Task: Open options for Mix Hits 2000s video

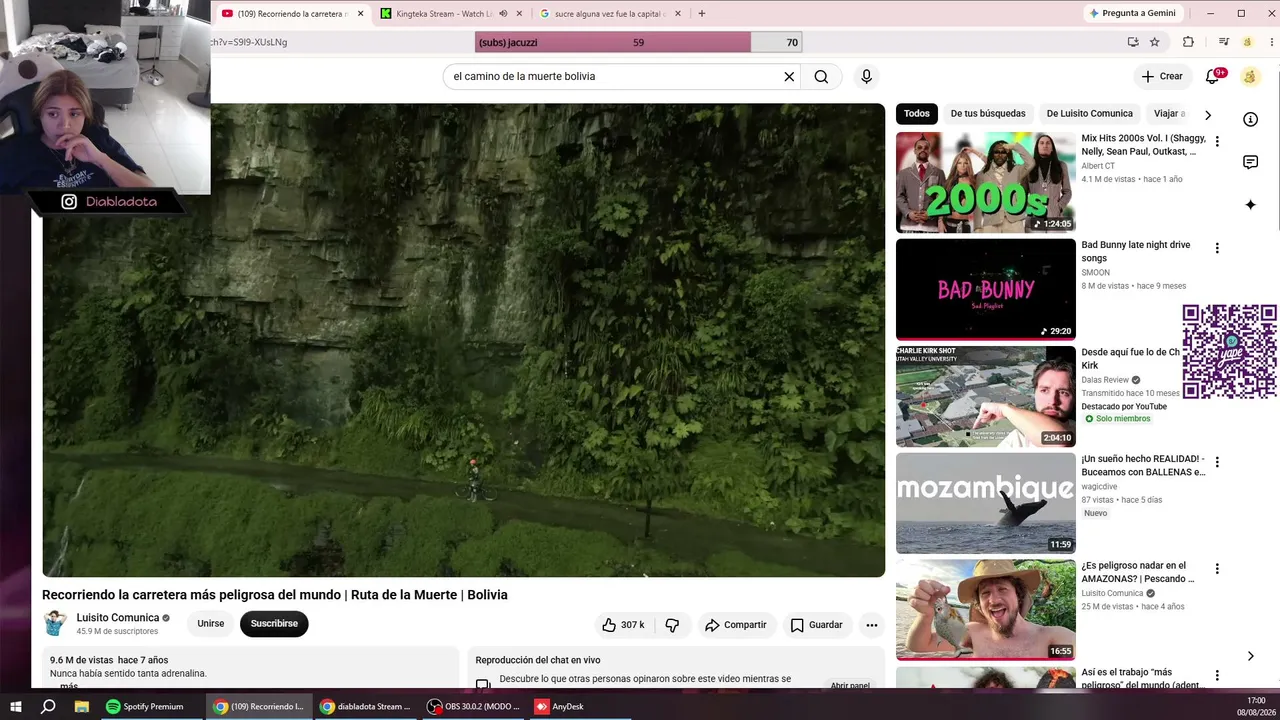Action: click(1217, 142)
